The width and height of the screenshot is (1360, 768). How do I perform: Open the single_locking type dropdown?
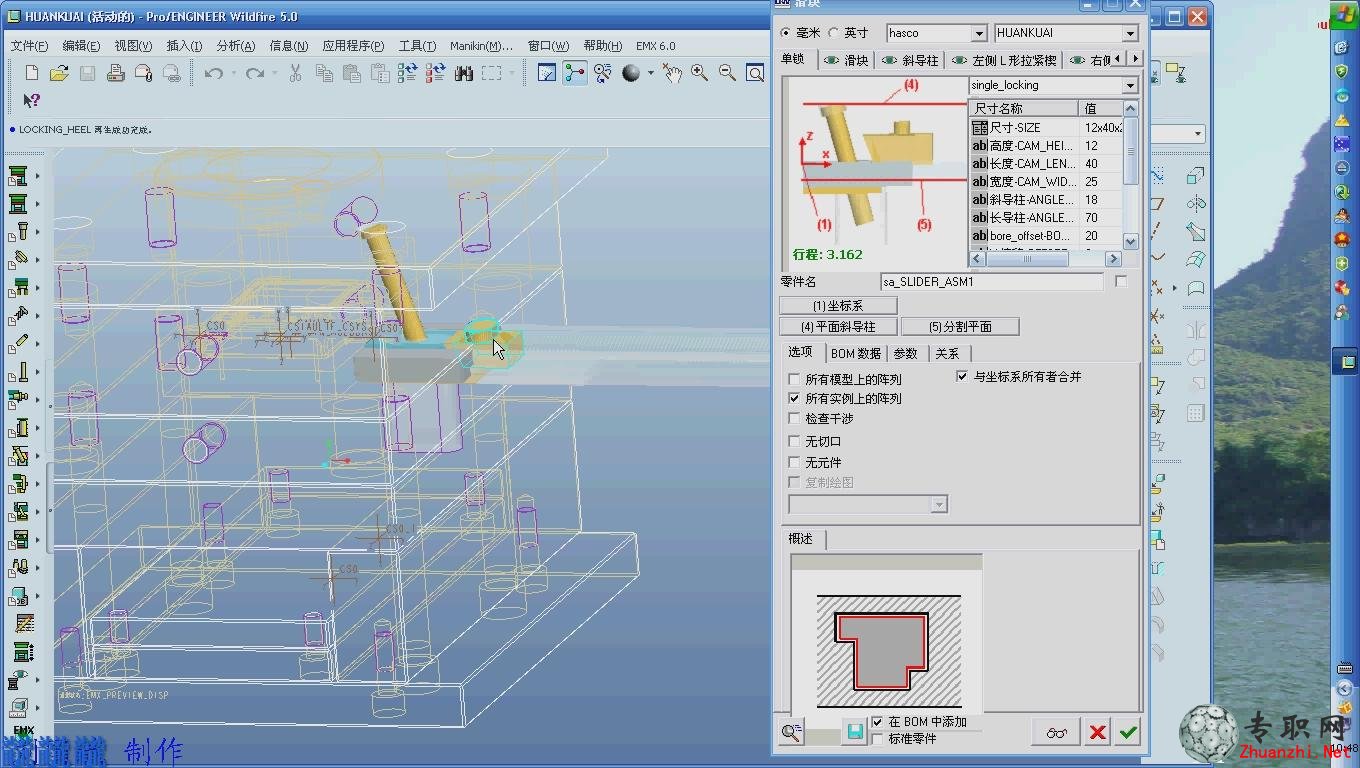pyautogui.click(x=1130, y=86)
